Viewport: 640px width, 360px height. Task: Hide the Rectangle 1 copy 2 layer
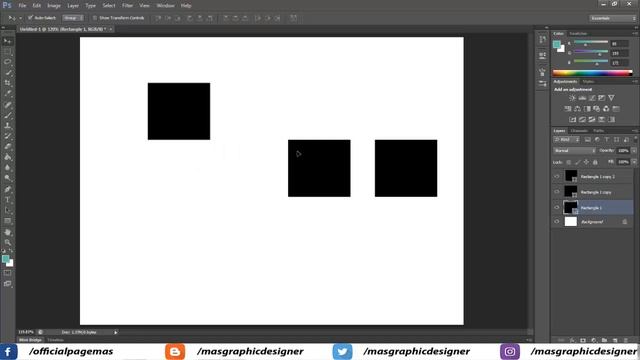pos(557,176)
